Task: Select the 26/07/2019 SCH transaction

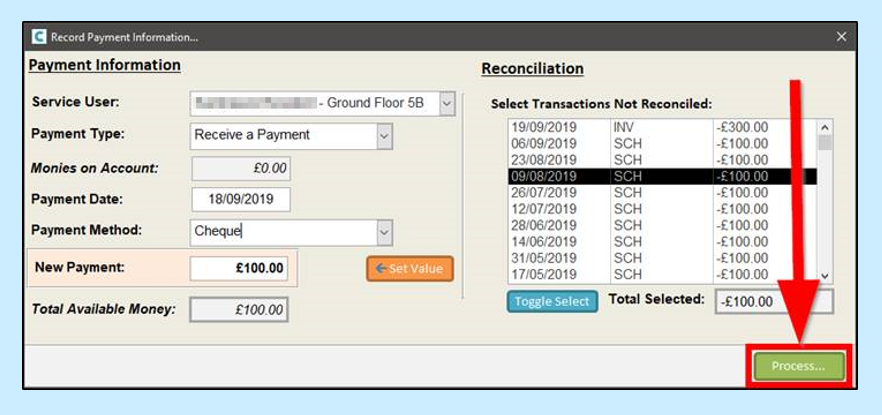Action: 662,193
